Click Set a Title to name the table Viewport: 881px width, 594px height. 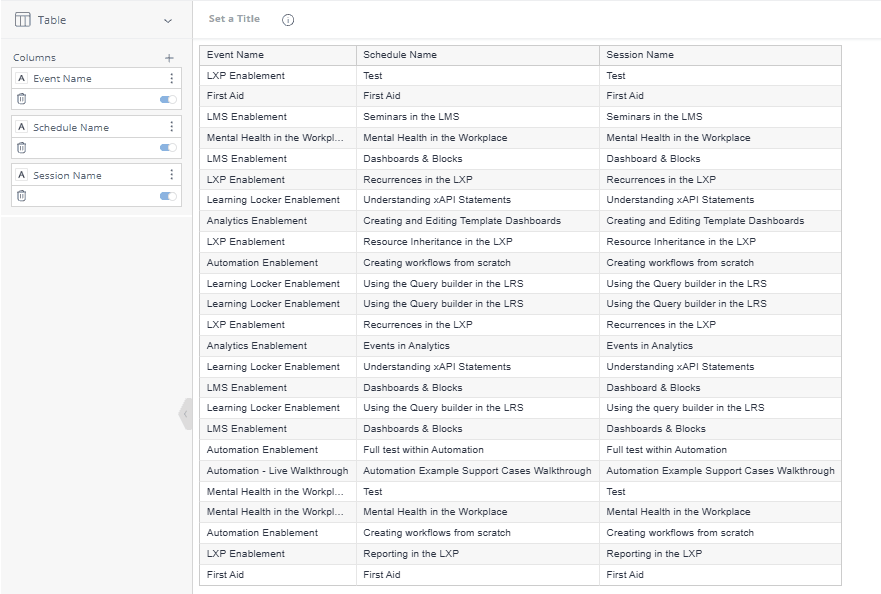(x=235, y=18)
